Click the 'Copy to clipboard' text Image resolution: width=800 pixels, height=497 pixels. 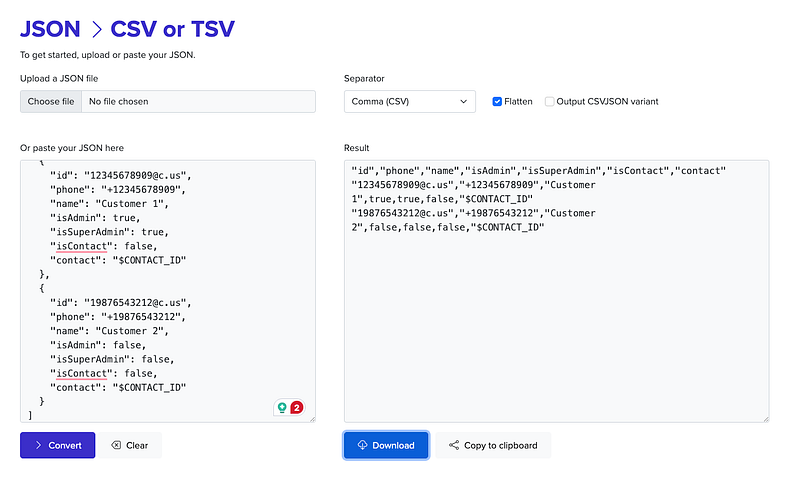click(x=500, y=446)
